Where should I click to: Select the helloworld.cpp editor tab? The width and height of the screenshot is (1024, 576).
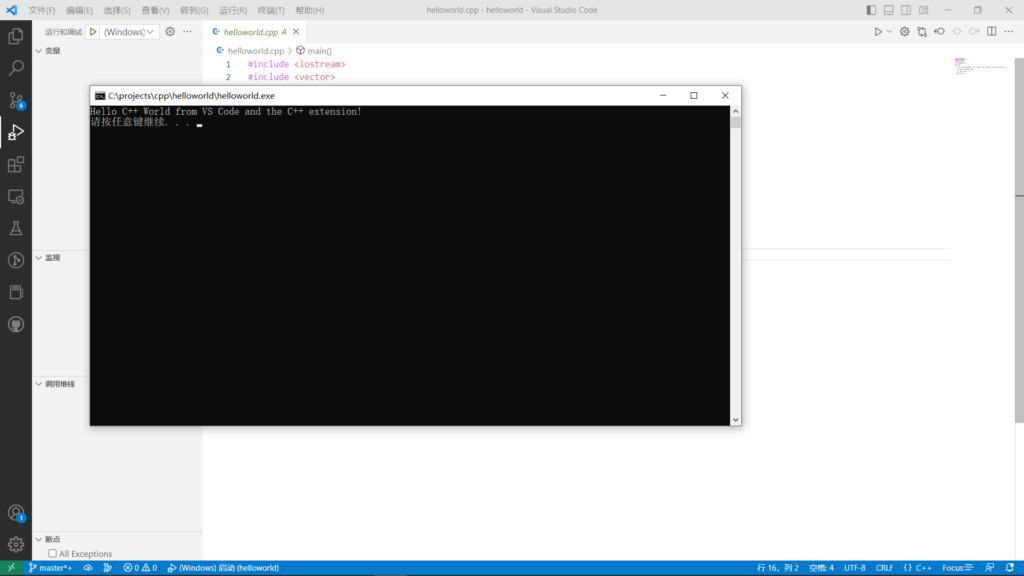(250, 32)
